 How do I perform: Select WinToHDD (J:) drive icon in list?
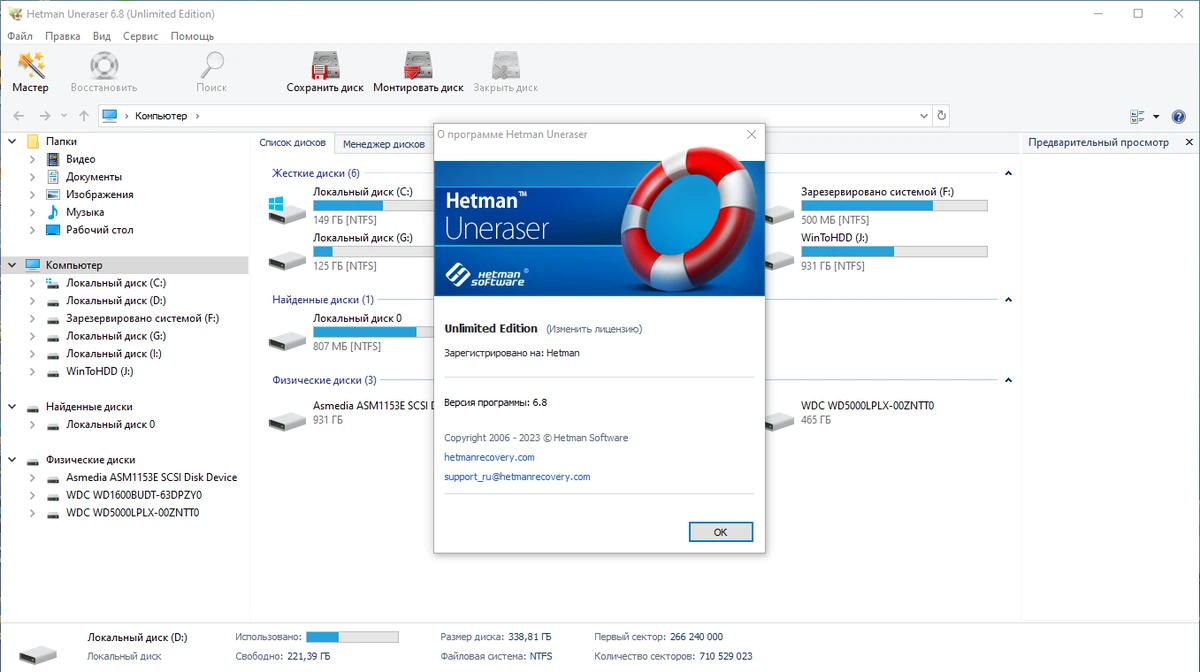pyautogui.click(x=779, y=260)
